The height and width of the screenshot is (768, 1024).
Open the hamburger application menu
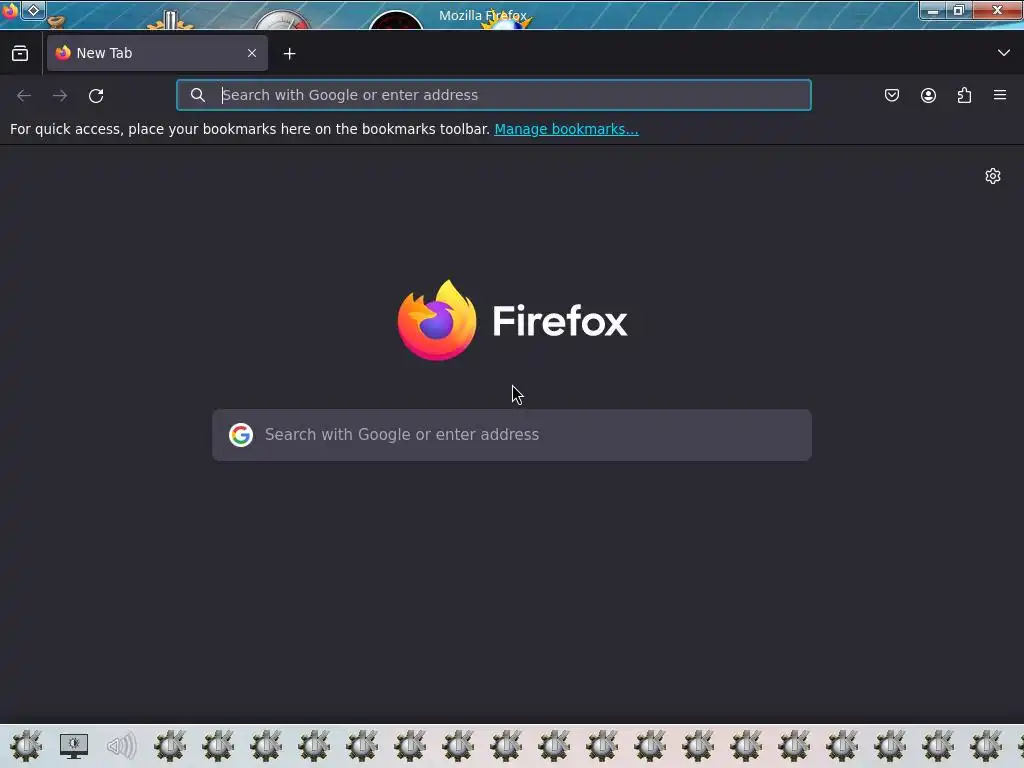(x=1000, y=95)
